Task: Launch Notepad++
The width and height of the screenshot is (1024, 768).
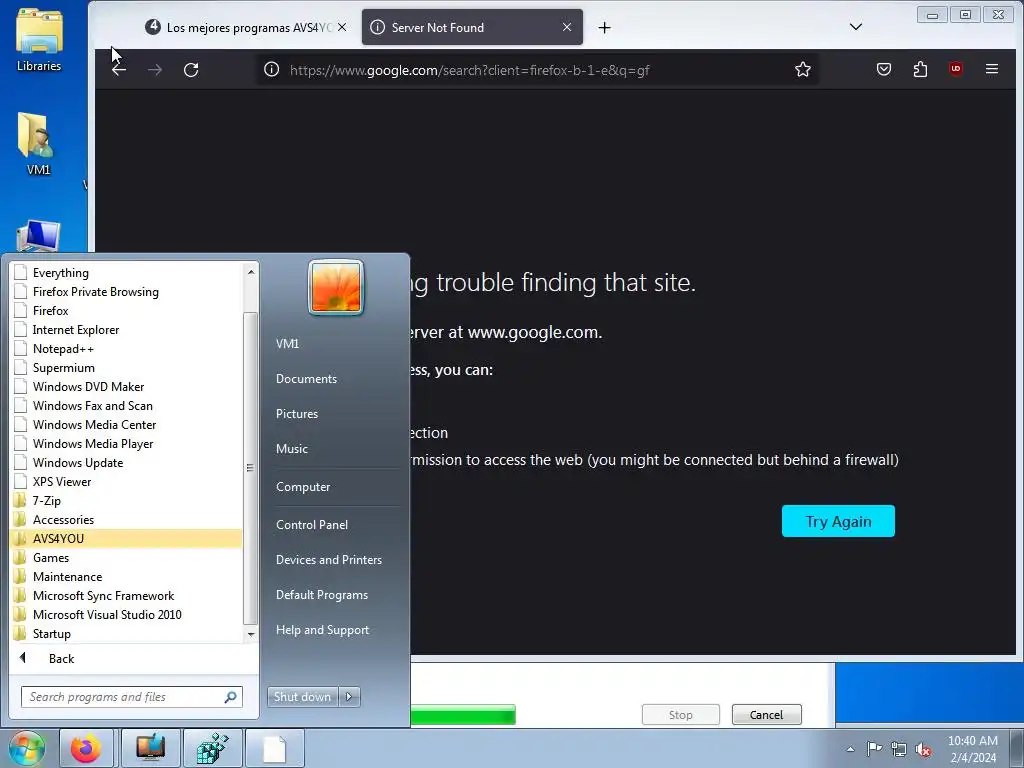Action: 127,348
